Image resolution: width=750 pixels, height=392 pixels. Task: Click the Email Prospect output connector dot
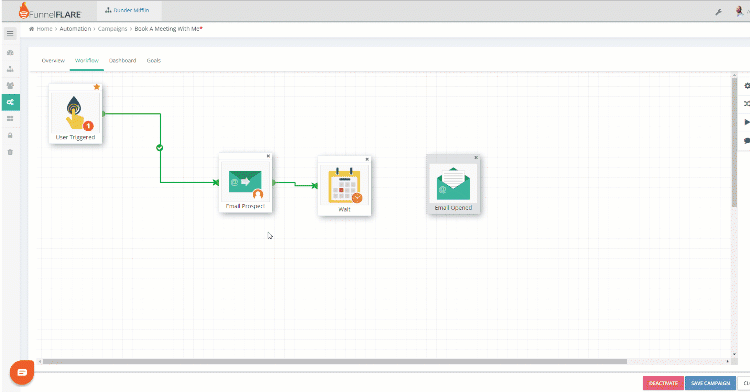[x=274, y=183]
